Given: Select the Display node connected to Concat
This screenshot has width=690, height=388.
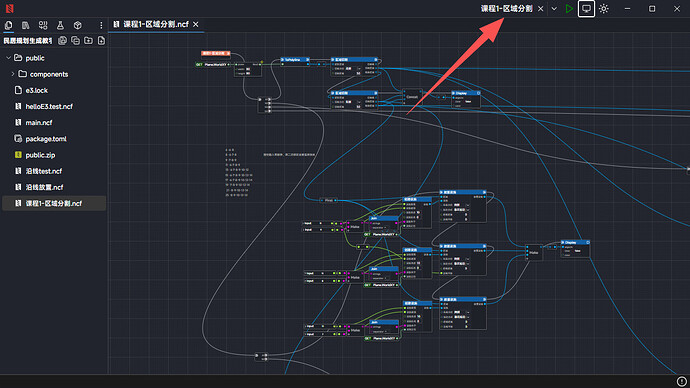Looking at the screenshot, I should click(x=466, y=99).
